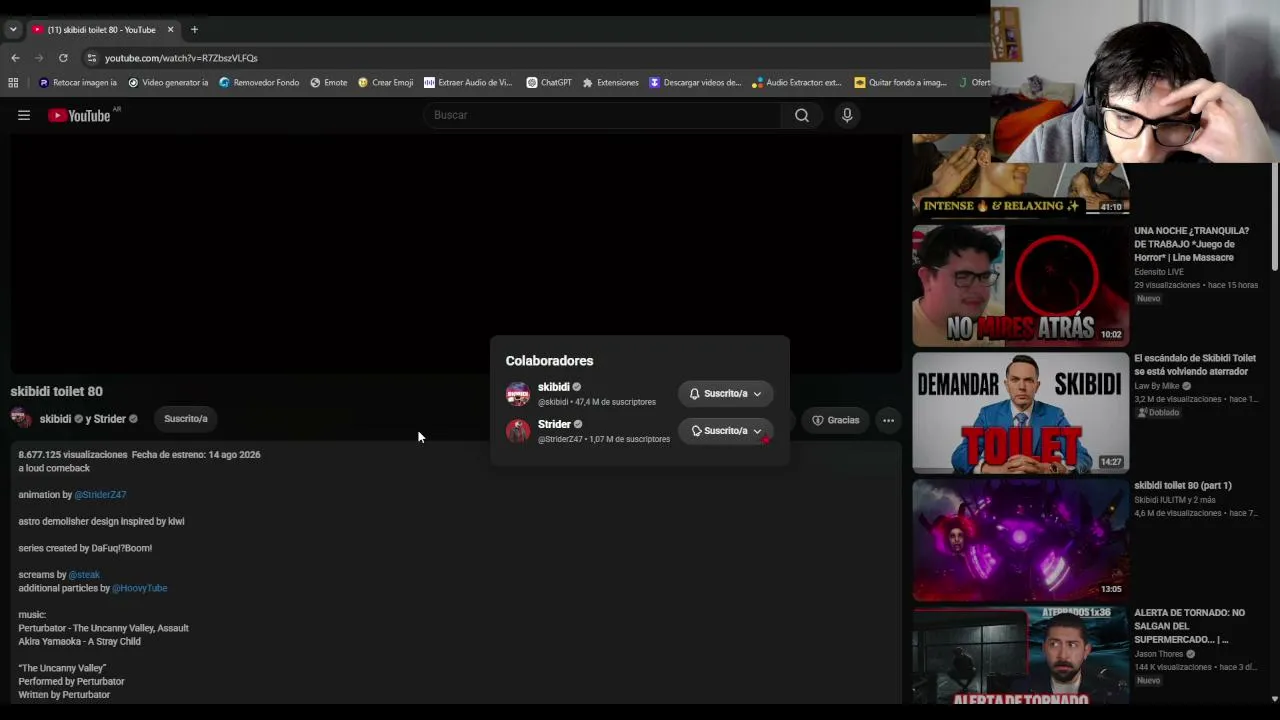The image size is (1280, 720).
Task: Open the INTENSE & RELAXING video thumbnail
Action: pyautogui.click(x=1020, y=175)
